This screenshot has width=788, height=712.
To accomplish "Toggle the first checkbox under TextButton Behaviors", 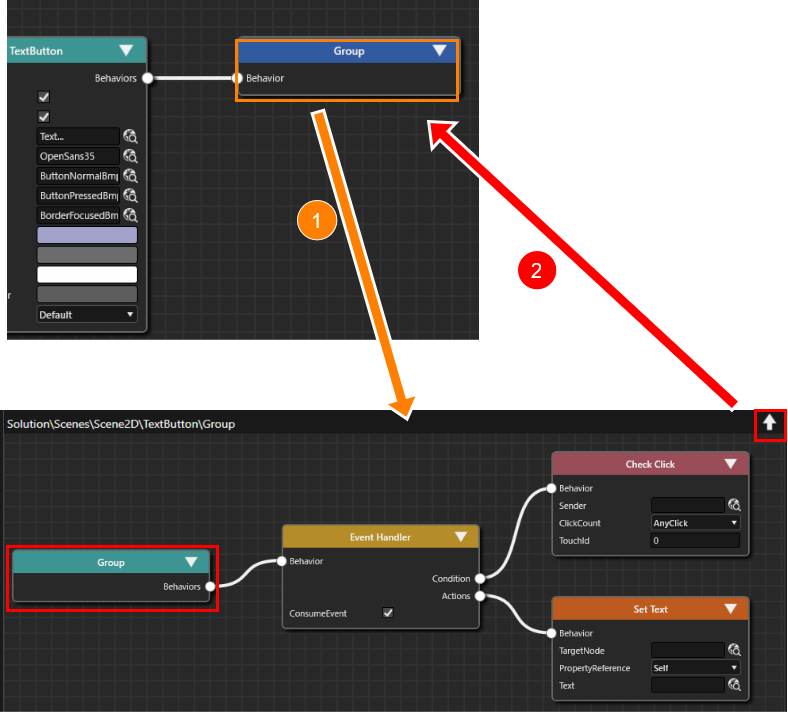I will pyautogui.click(x=44, y=96).
